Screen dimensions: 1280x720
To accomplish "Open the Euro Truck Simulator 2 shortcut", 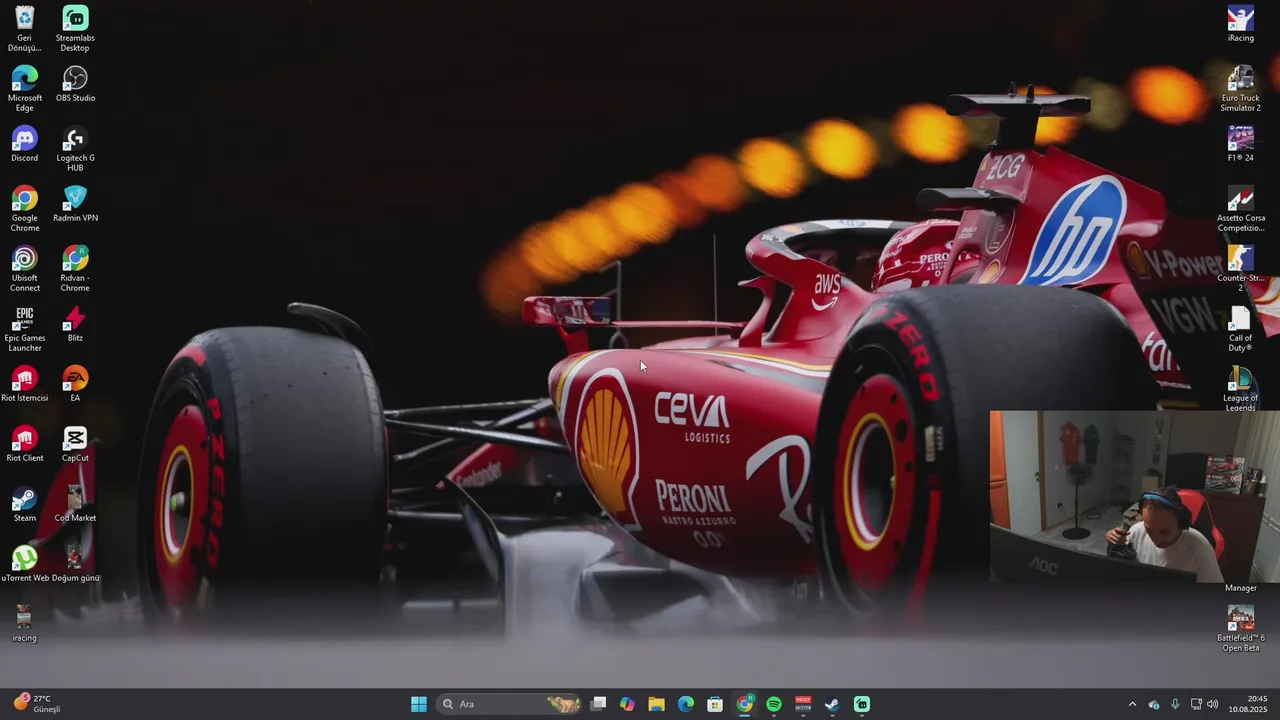I will (x=1240, y=88).
